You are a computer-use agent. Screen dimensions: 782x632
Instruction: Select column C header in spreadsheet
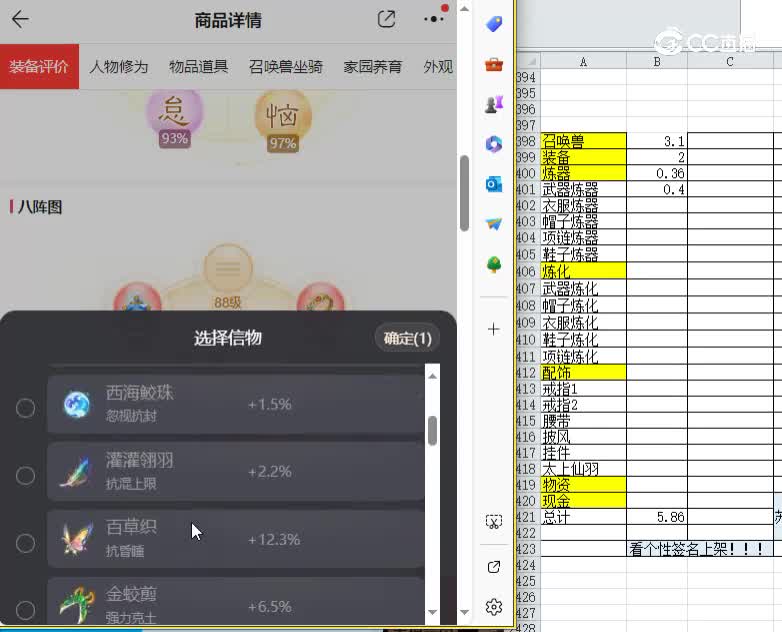coord(730,61)
